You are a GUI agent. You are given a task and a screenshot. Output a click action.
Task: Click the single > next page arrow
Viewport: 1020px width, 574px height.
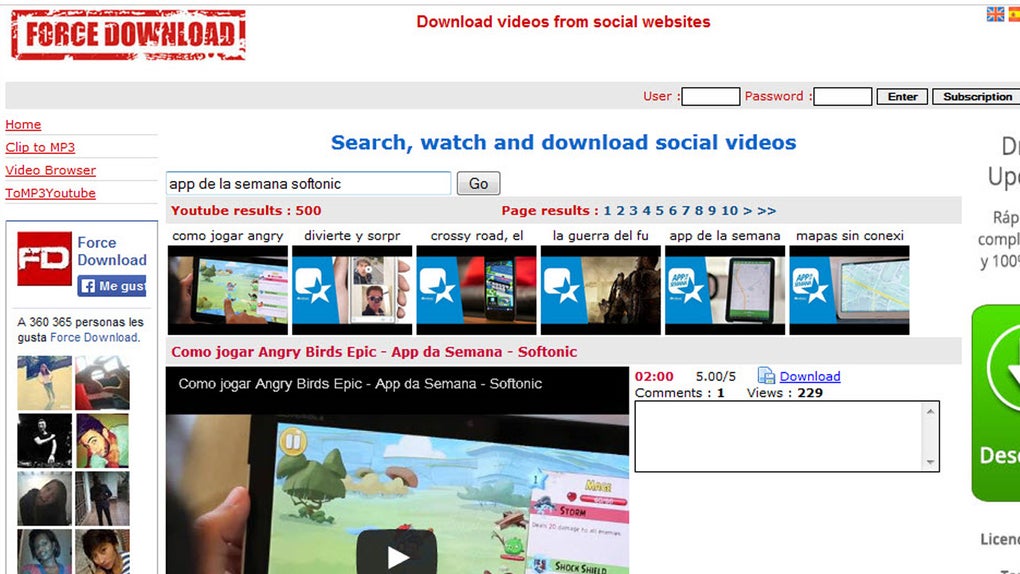click(747, 211)
